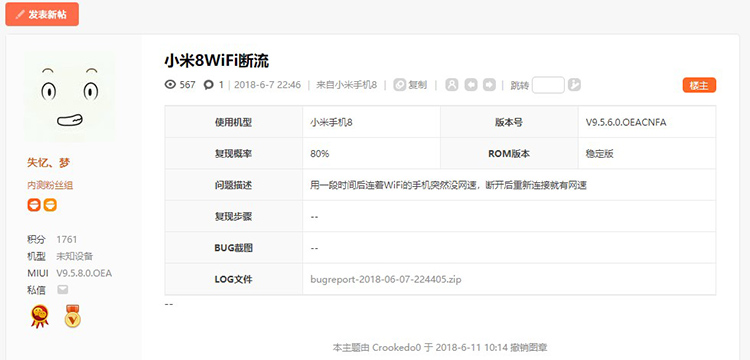
Task: Click the comment bubble icon
Action: pyautogui.click(x=209, y=85)
